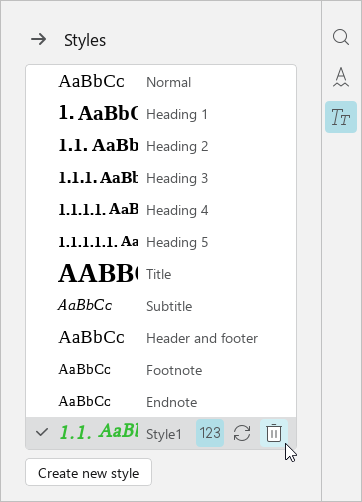Apply the Footnote style

[161, 370]
